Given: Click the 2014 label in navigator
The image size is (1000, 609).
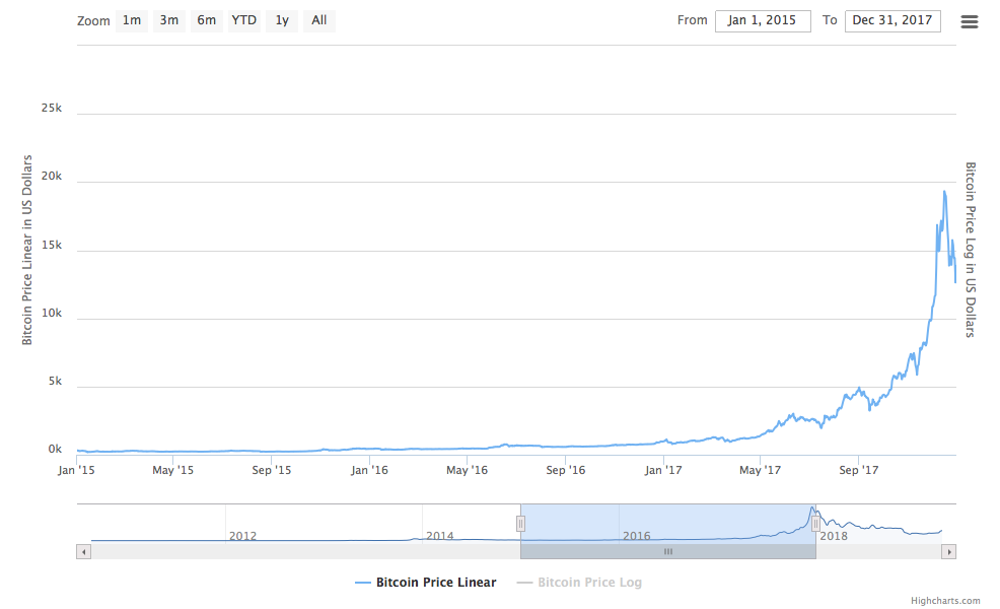Looking at the screenshot, I should coord(440,536).
